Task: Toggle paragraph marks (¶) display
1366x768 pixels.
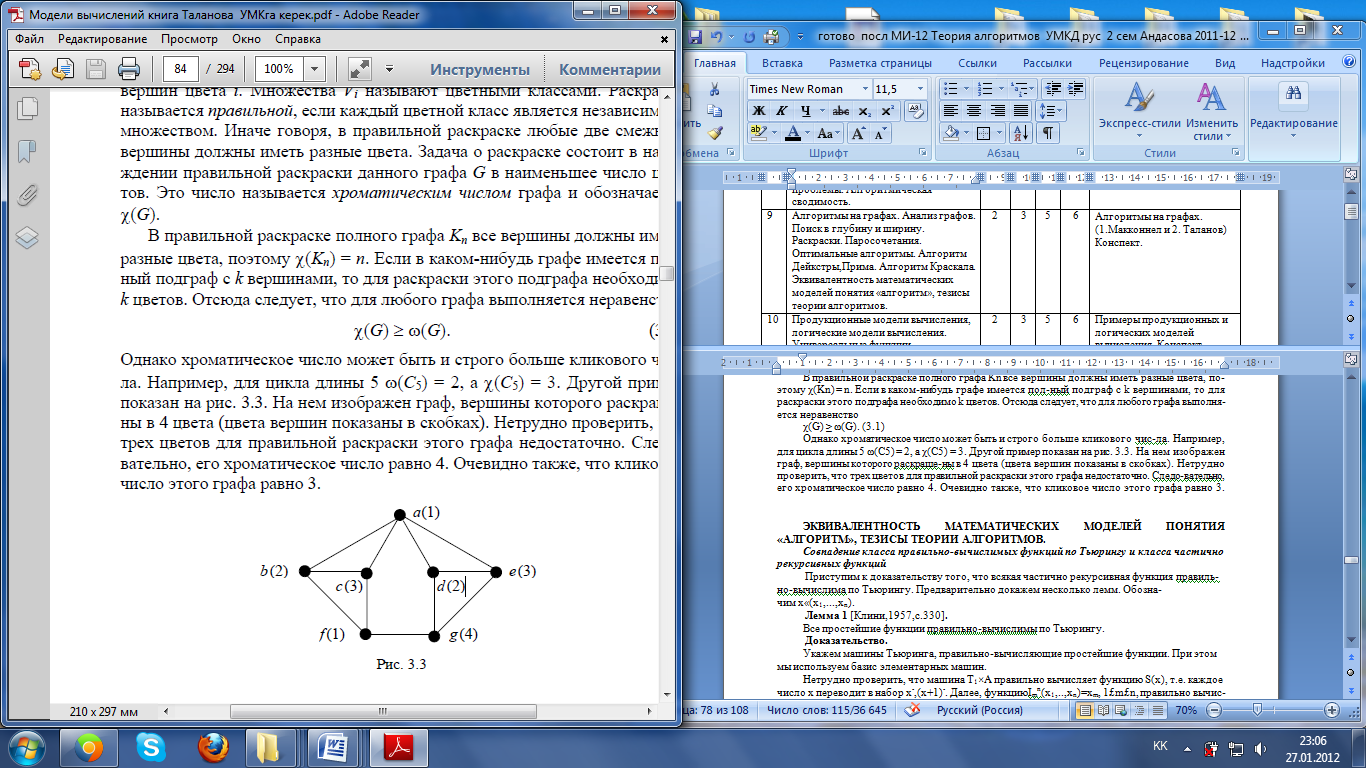Action: point(1047,132)
